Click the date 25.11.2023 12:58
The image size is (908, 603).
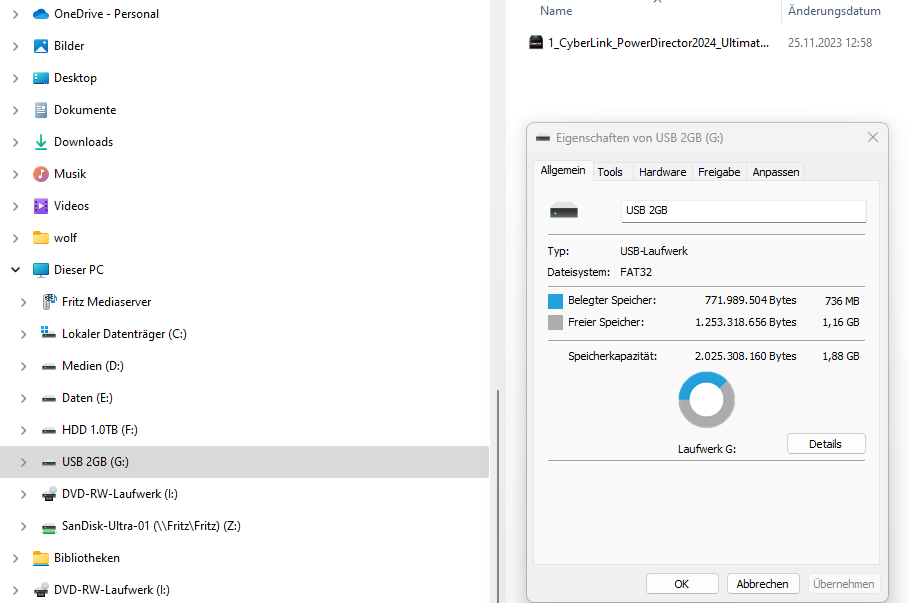[x=830, y=43]
